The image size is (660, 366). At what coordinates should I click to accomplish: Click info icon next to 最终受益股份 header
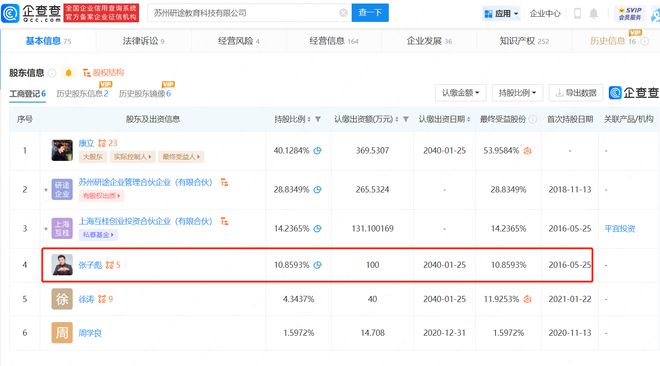click(x=533, y=119)
